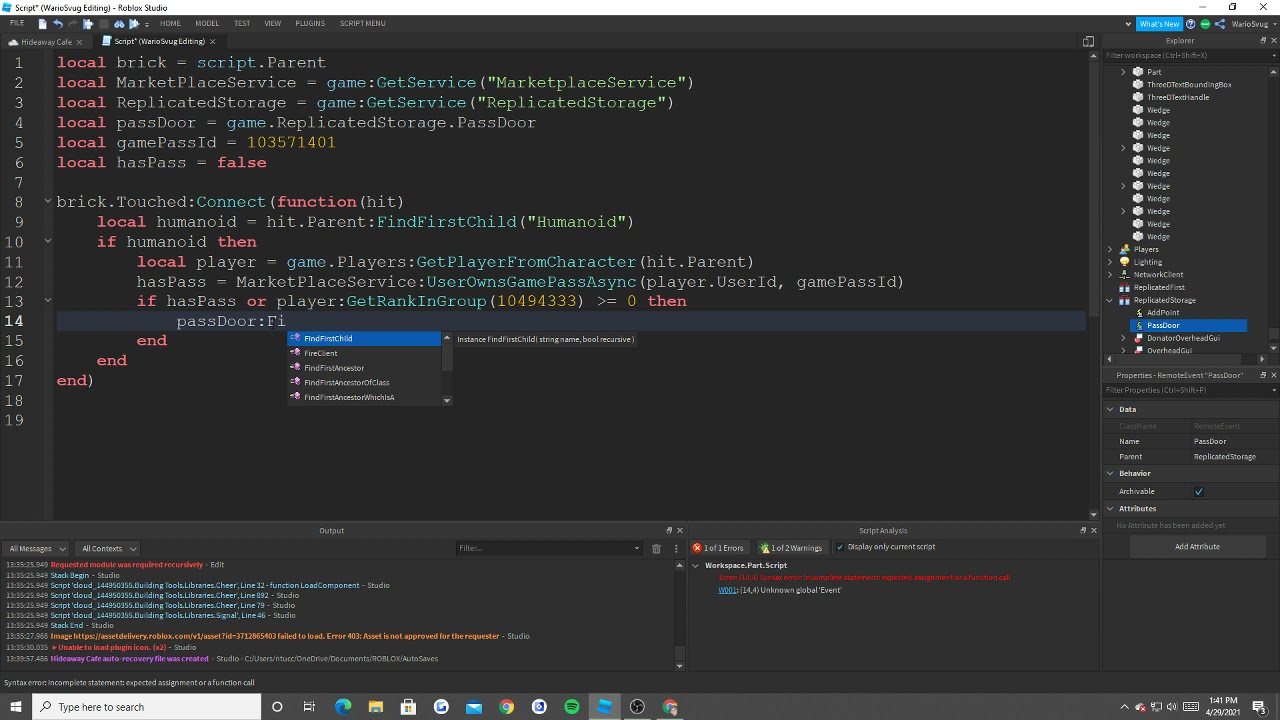This screenshot has width=1280, height=720.
Task: Click the Share icon next to username
Action: pyautogui.click(x=1220, y=23)
